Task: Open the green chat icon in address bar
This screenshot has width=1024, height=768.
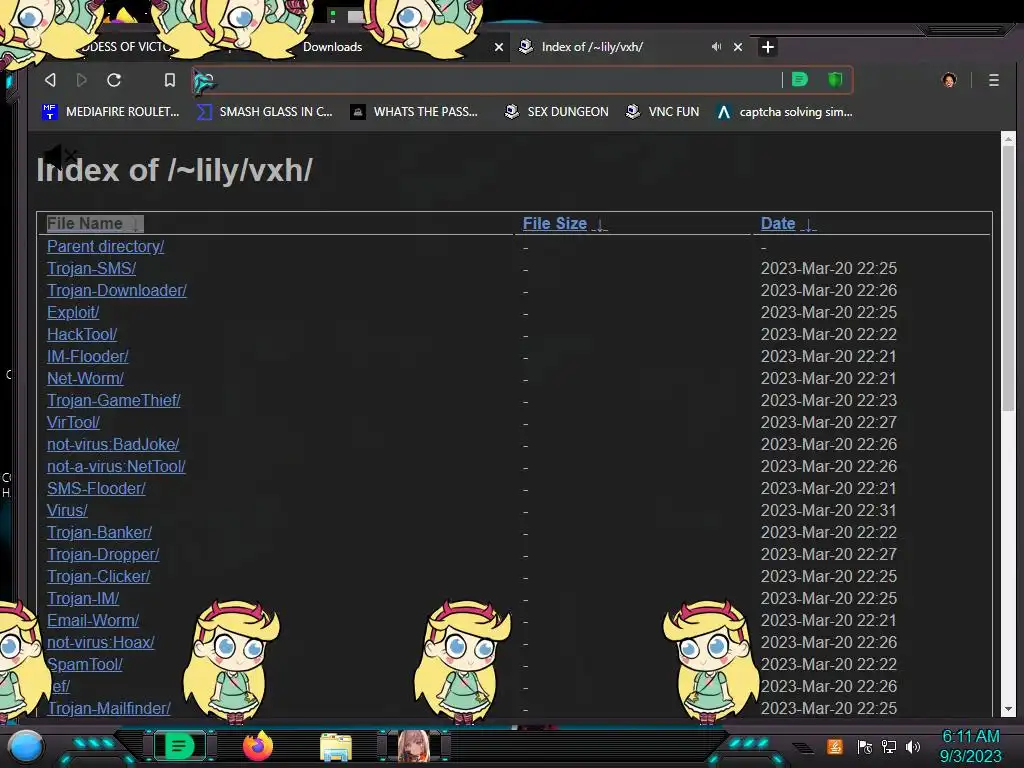Action: point(800,80)
